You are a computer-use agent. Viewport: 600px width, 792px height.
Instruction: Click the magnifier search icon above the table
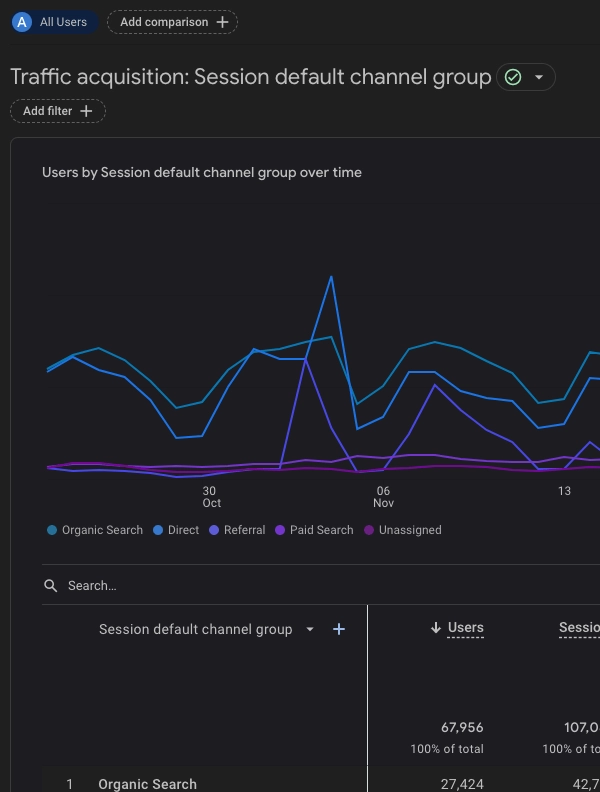(x=51, y=585)
